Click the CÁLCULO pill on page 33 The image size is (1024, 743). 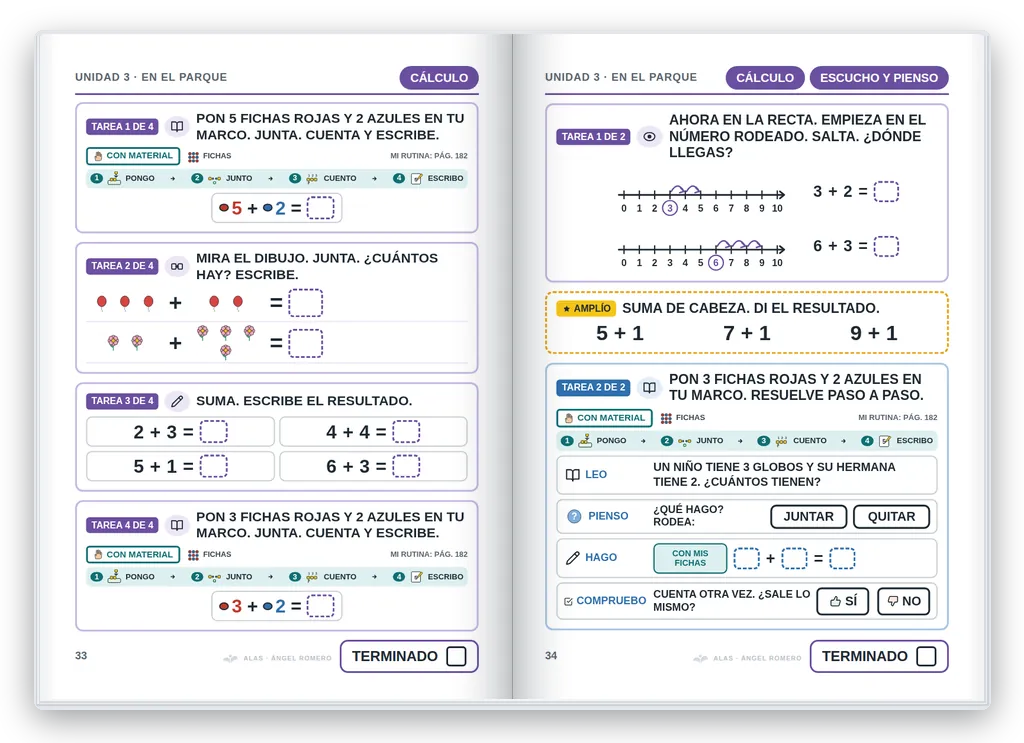(439, 78)
